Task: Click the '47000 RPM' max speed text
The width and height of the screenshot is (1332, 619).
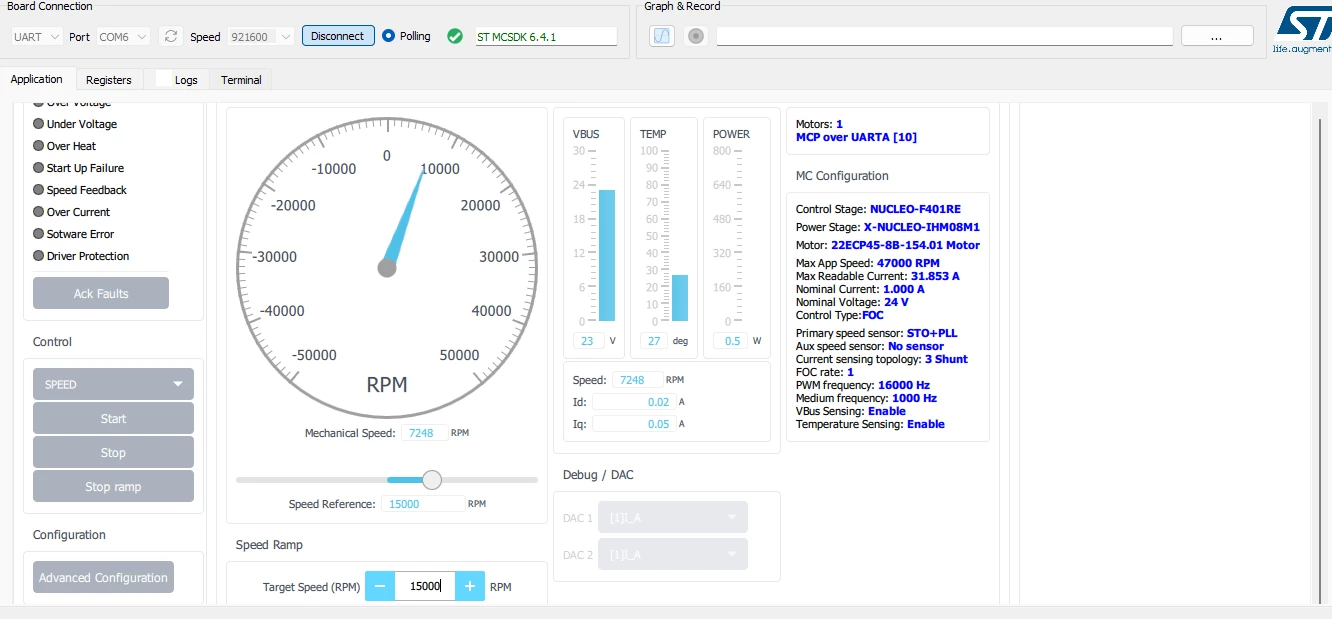Action: 908,263
